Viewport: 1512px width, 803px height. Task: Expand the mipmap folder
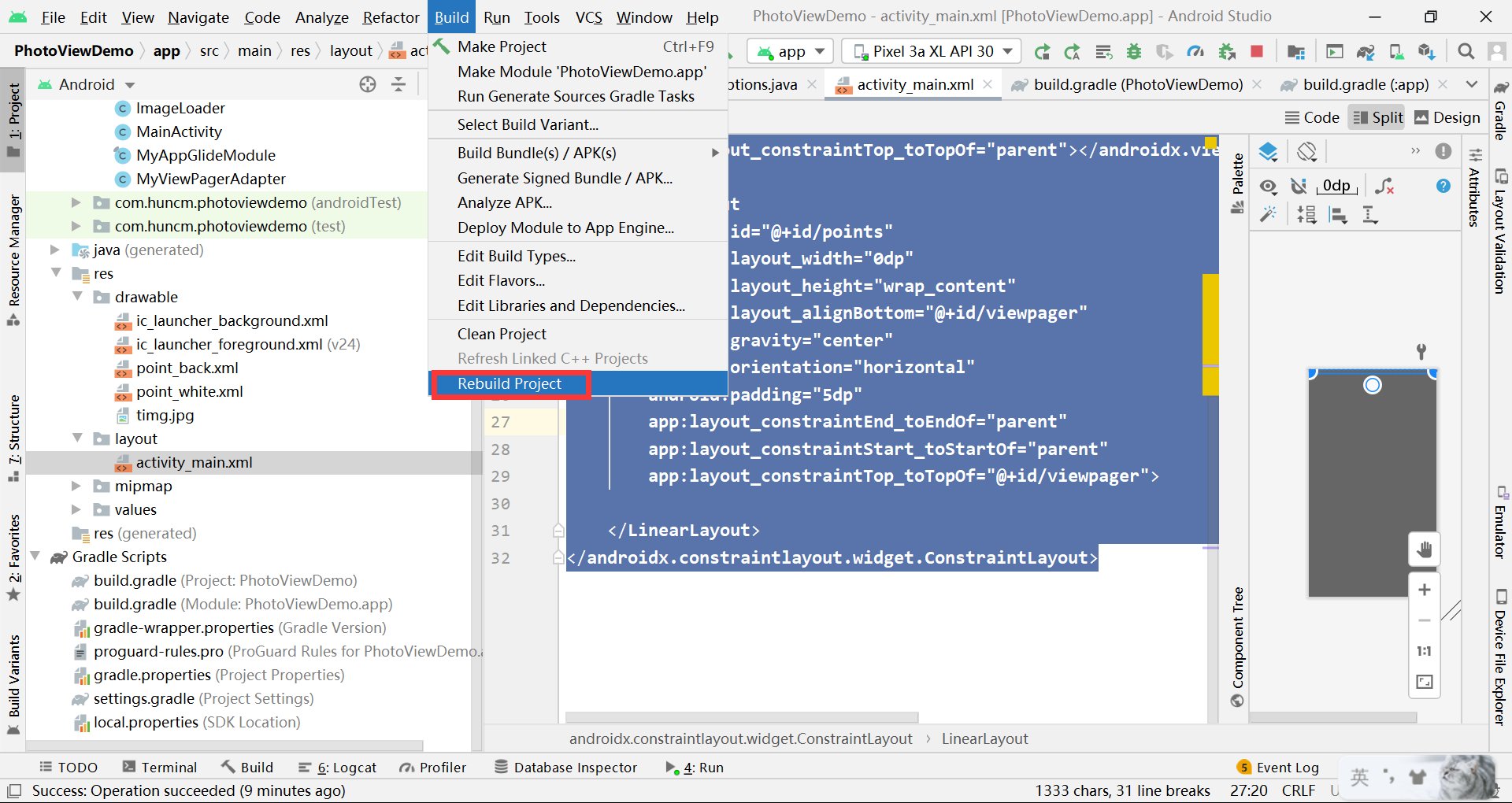click(x=77, y=486)
